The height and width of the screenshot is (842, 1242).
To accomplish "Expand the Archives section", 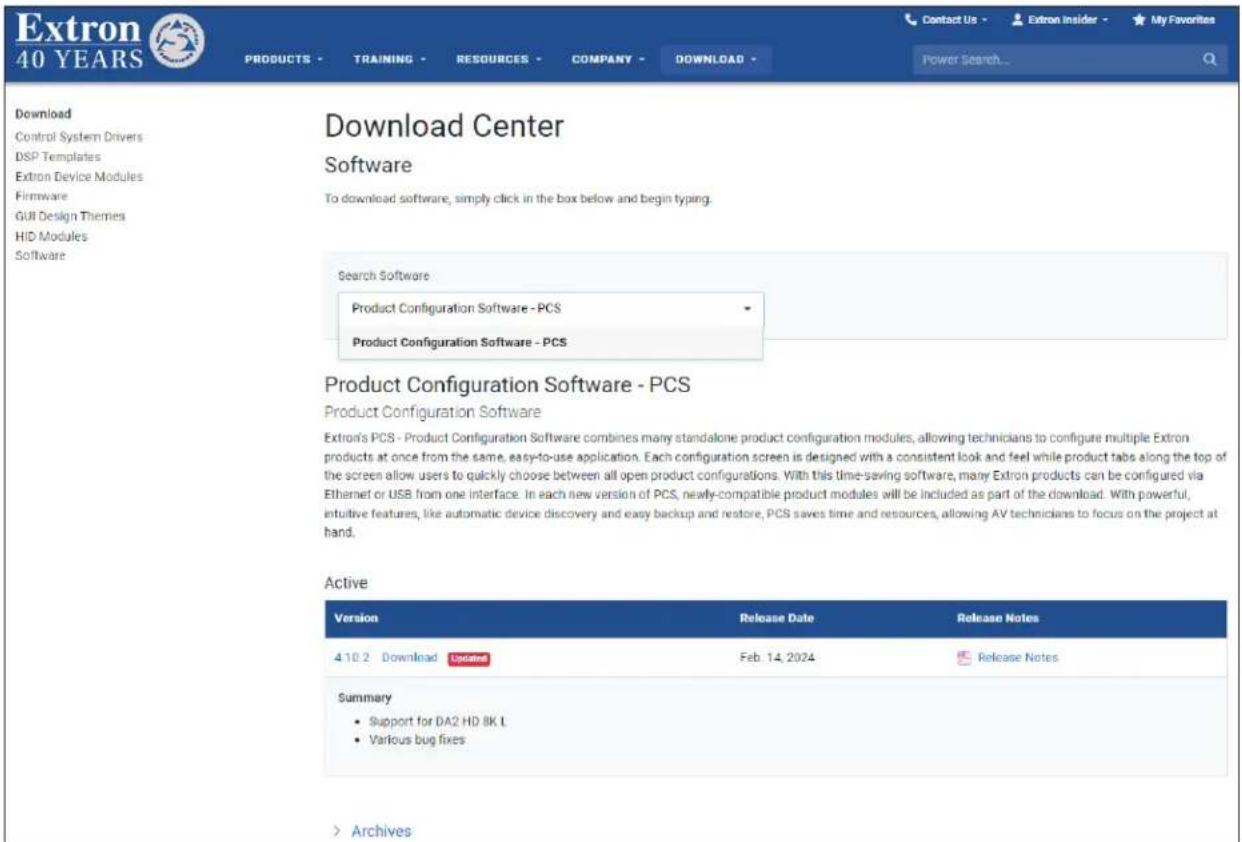I will pos(372,831).
